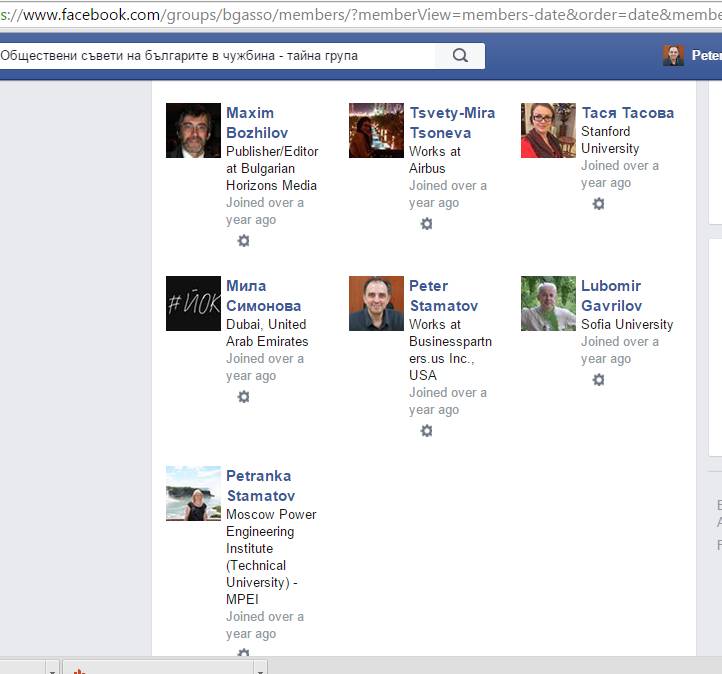Screen dimensions: 722x674
Task: Open Tsvety-Mira Tsoneva's profile link
Action: click(x=452, y=123)
